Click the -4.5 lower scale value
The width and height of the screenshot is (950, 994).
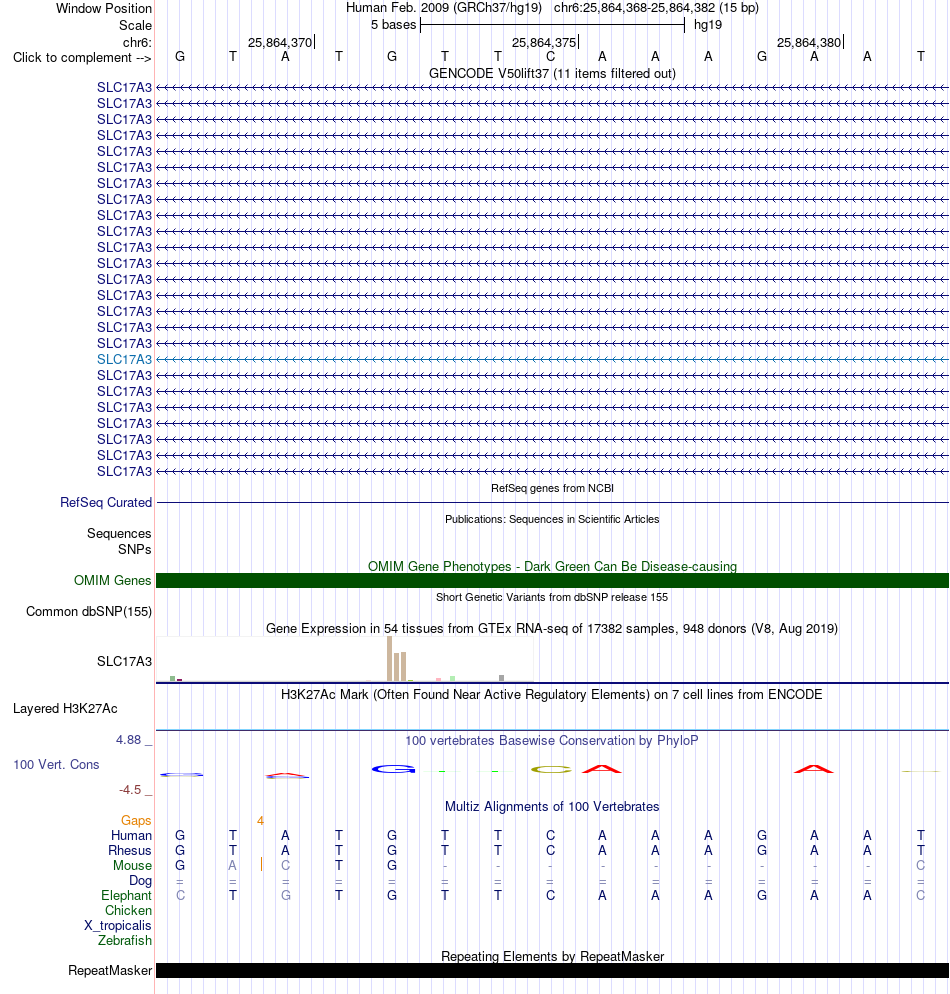coord(131,789)
